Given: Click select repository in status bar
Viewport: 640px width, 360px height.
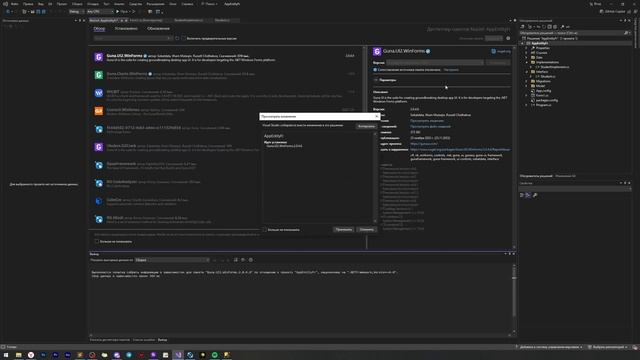Looking at the screenshot, I should 607,347.
